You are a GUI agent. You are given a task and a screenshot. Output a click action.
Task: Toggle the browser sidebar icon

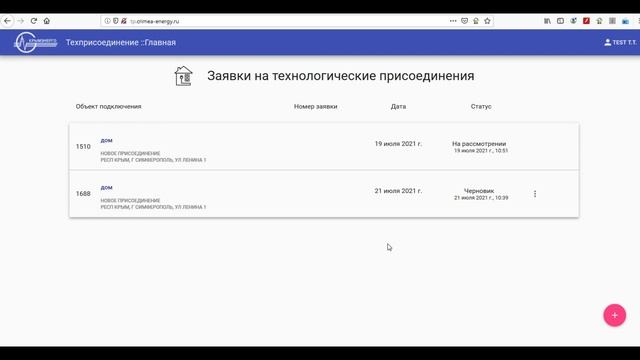pyautogui.click(x=560, y=21)
